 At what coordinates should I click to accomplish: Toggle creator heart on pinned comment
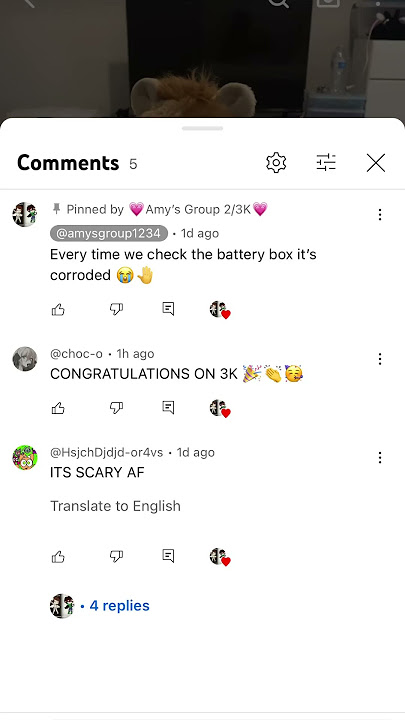[220, 310]
